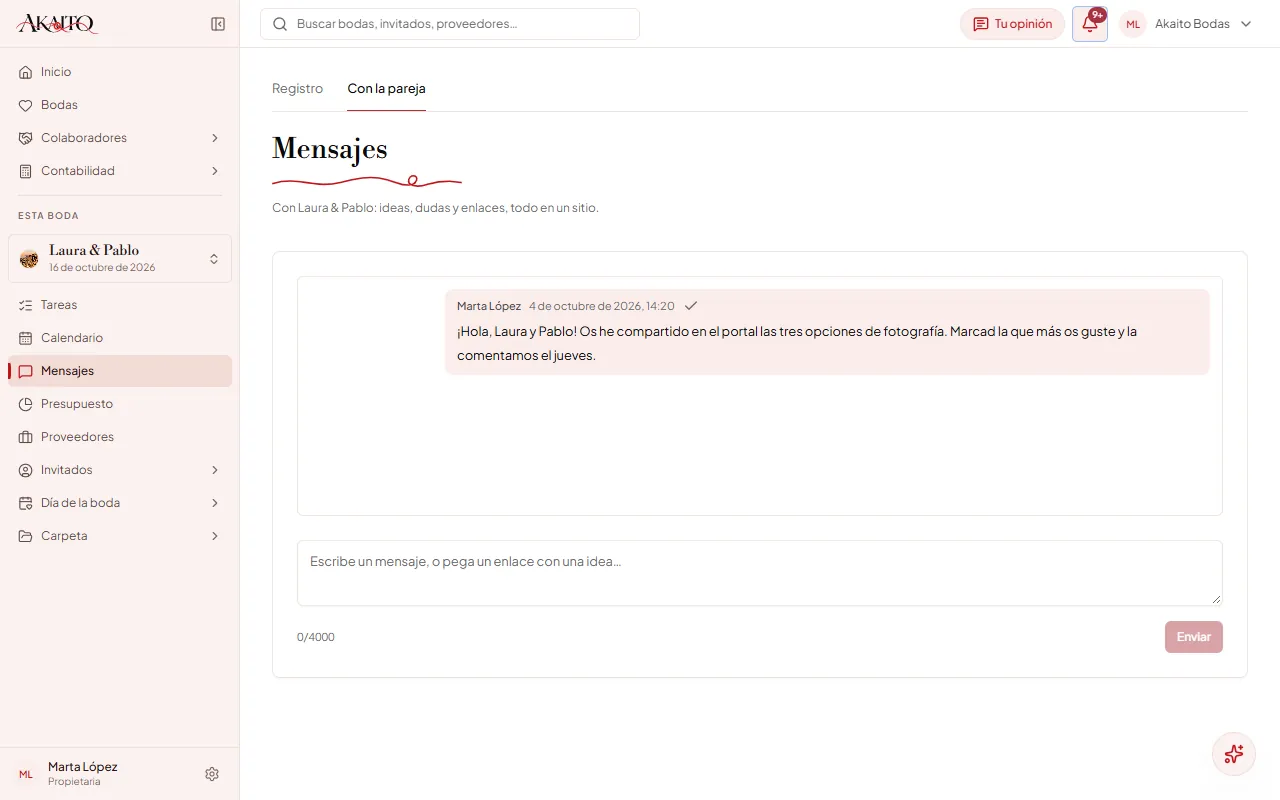Collapse the sidebar panel icon
The height and width of the screenshot is (800, 1280).
point(218,24)
